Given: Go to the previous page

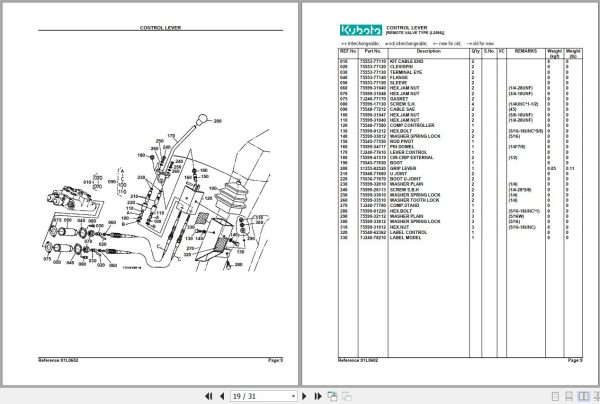Looking at the screenshot, I should [x=222, y=396].
